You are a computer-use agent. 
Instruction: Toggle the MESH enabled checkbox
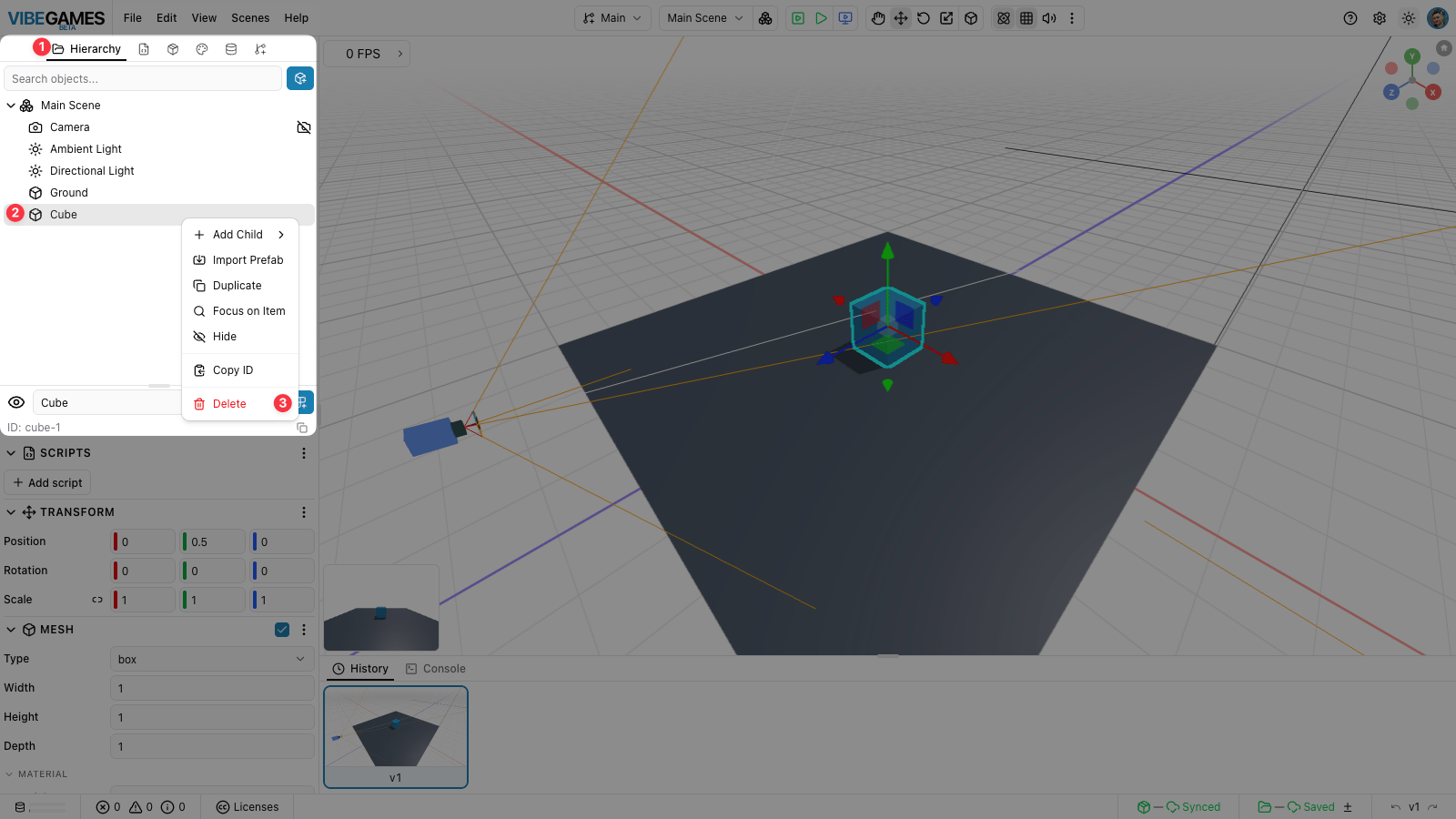(x=282, y=630)
